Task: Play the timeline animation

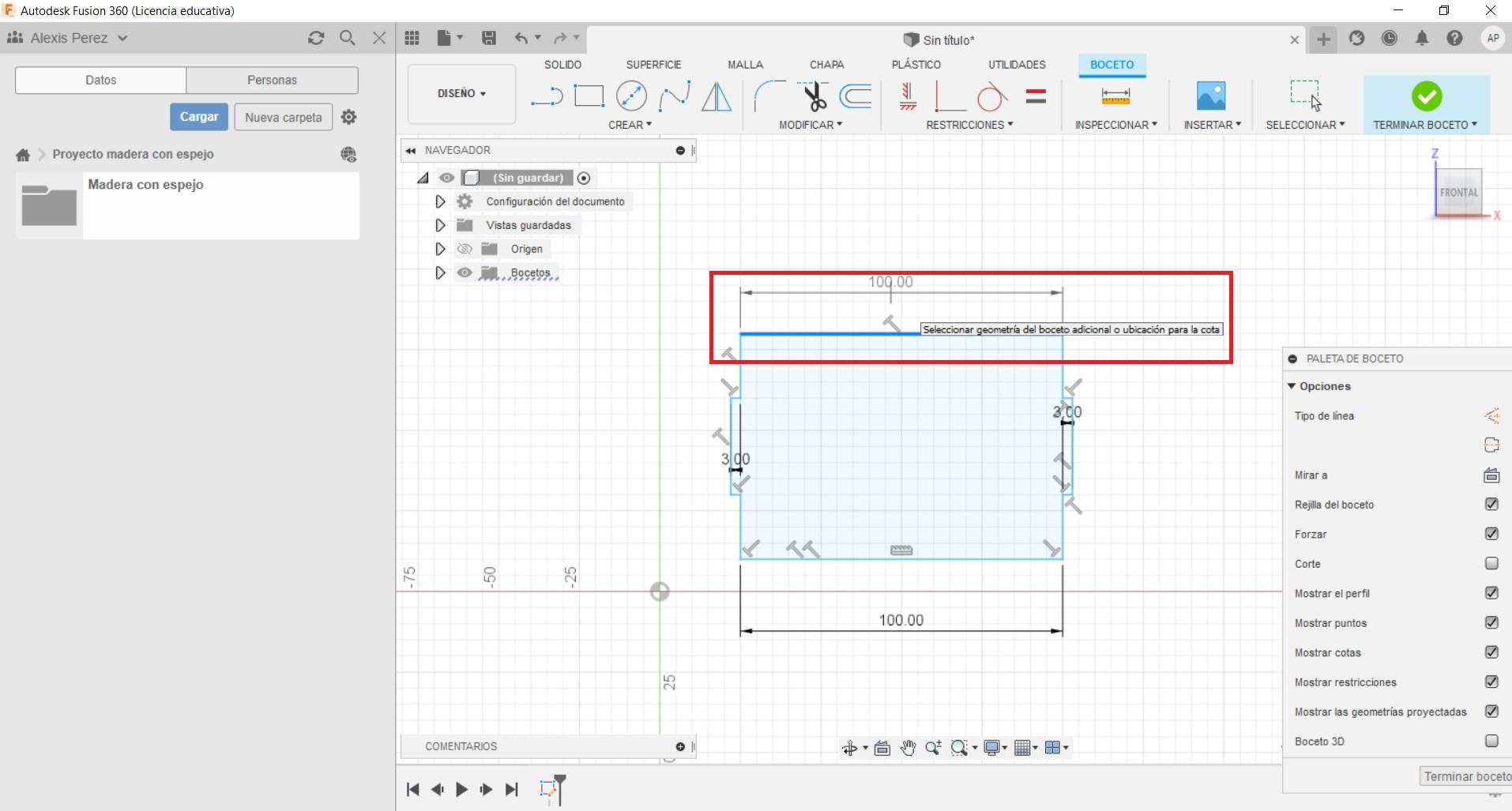Action: [462, 789]
